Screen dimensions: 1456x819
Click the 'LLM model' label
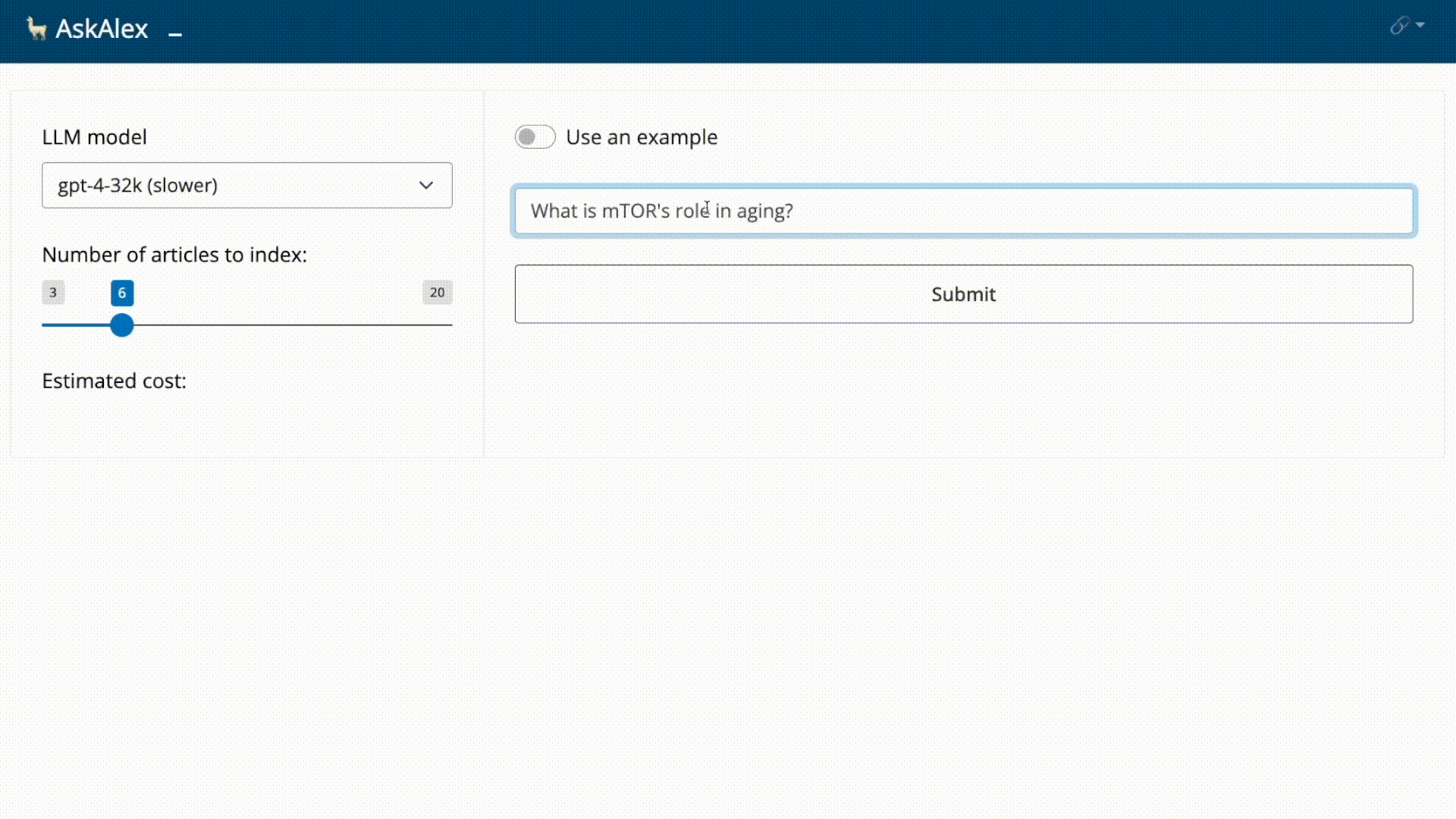coord(94,137)
